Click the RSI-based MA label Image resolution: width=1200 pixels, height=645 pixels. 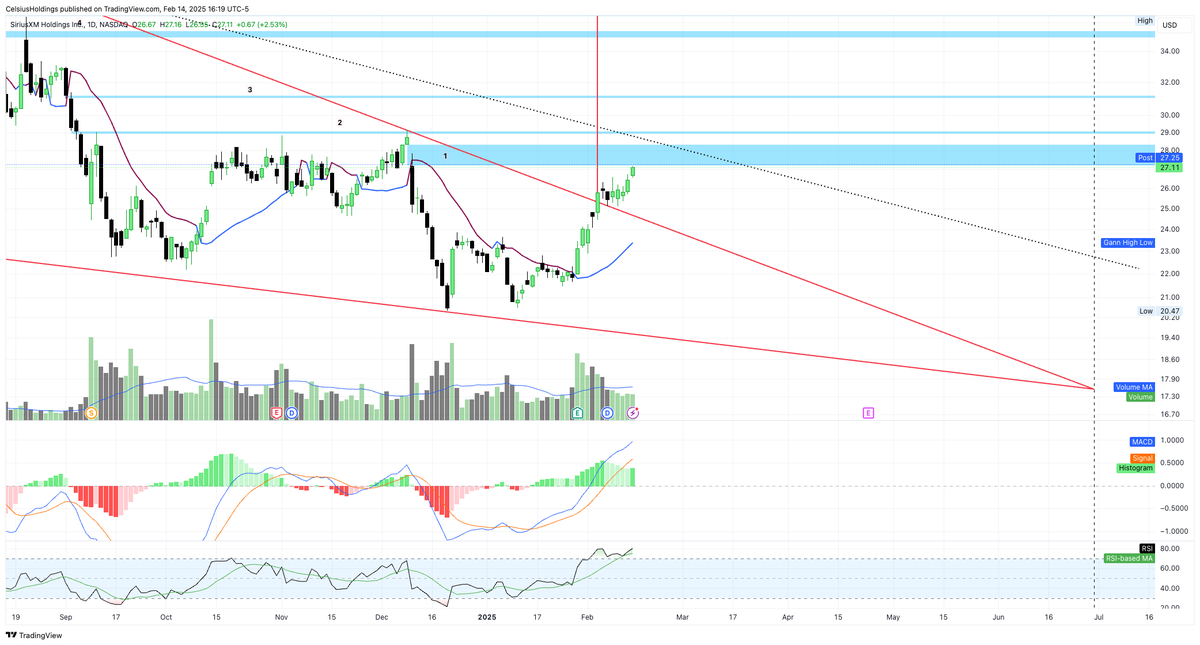click(x=1129, y=559)
